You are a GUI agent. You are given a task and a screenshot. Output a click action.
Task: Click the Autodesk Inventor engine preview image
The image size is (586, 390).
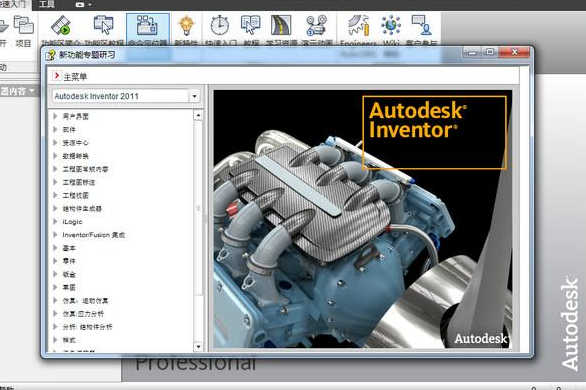(x=363, y=219)
